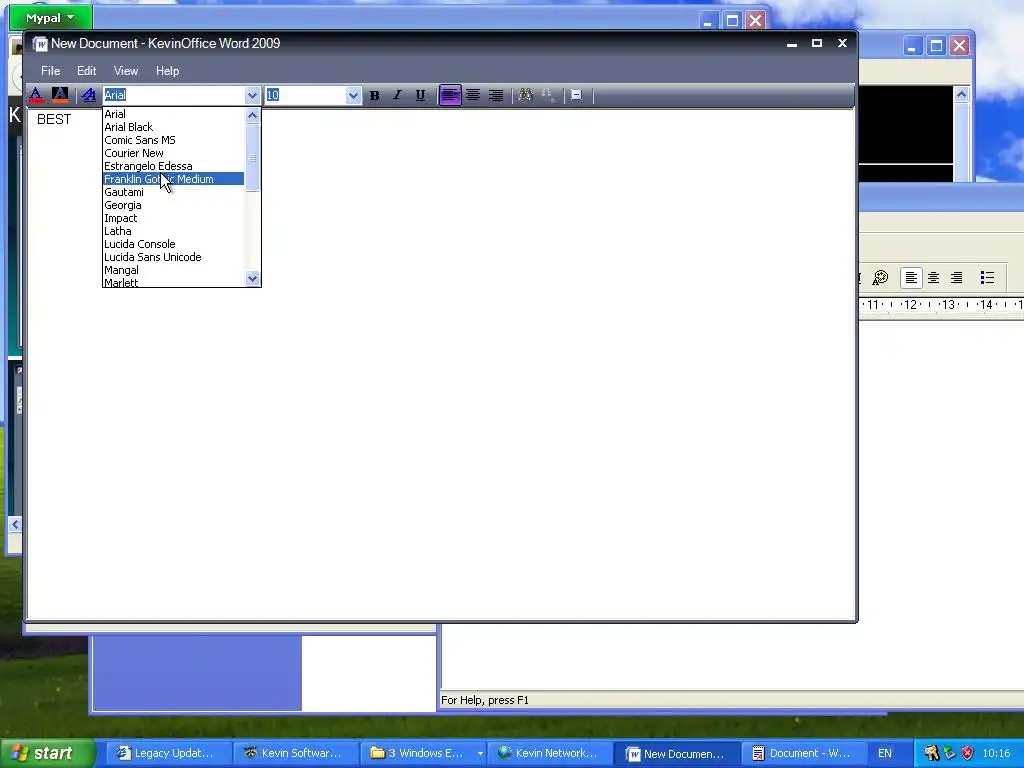Align left in background WordPad toolbar
The image size is (1024, 768).
click(x=911, y=278)
